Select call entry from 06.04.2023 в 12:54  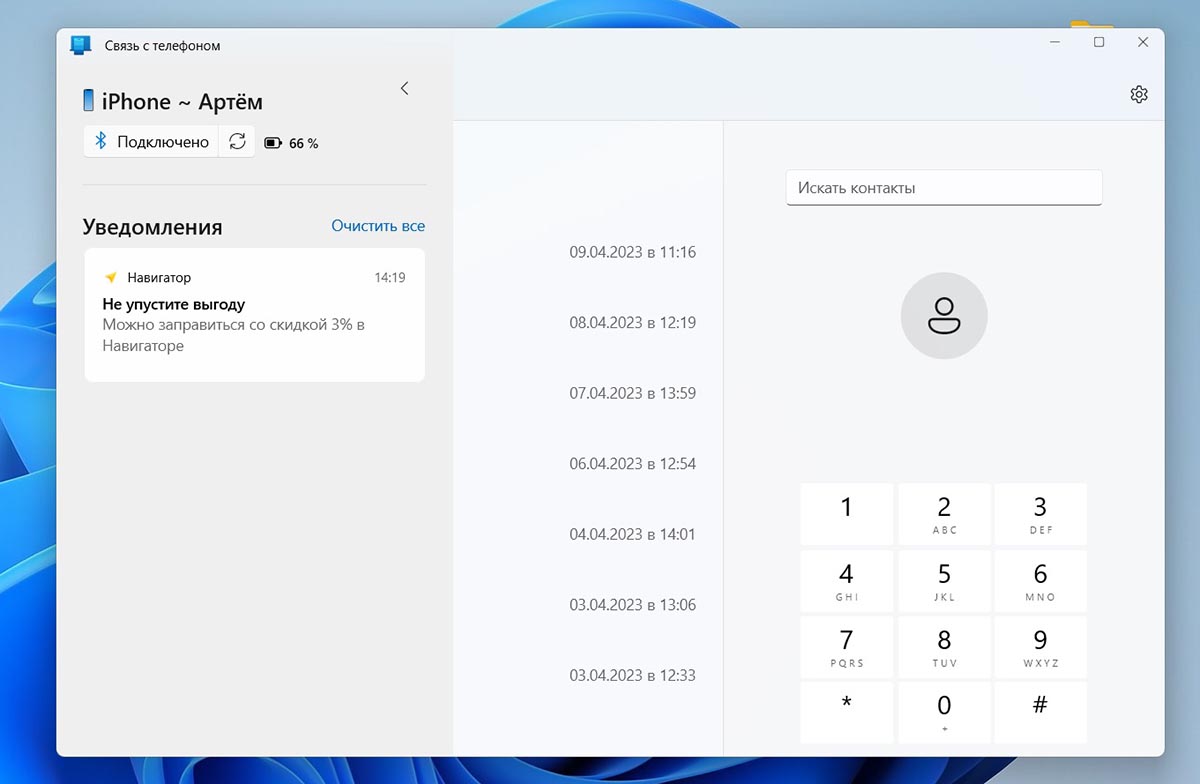(632, 464)
